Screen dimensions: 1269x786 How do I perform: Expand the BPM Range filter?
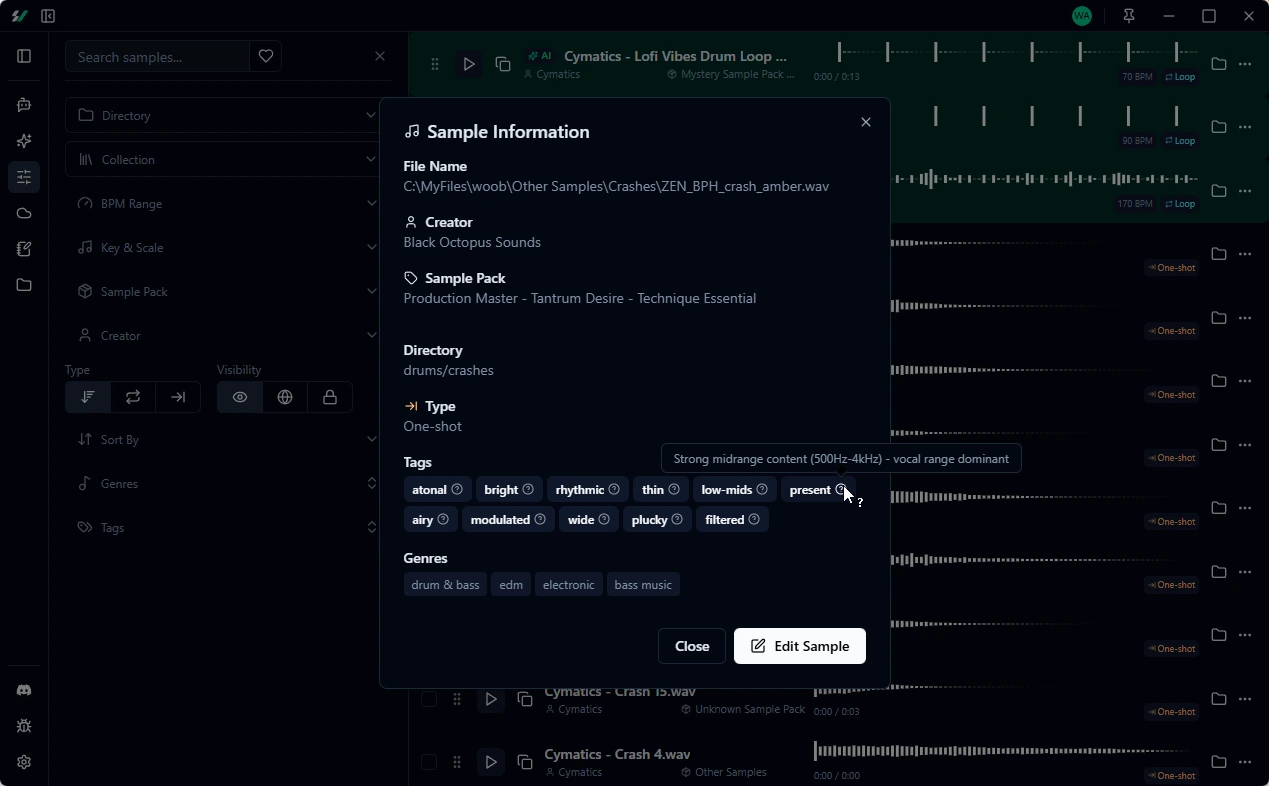222,203
